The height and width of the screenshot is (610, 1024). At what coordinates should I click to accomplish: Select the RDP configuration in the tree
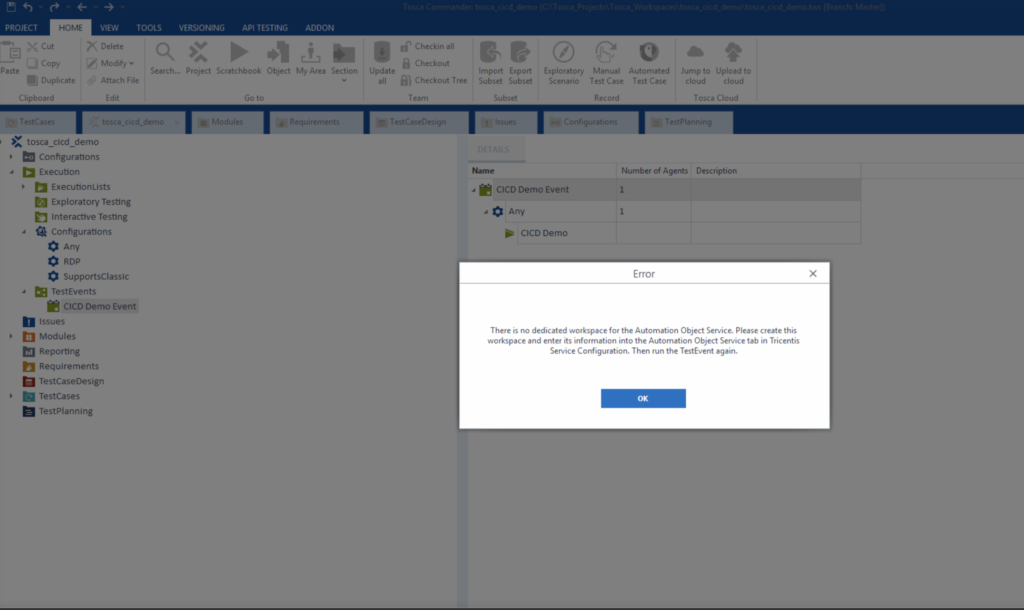click(71, 262)
